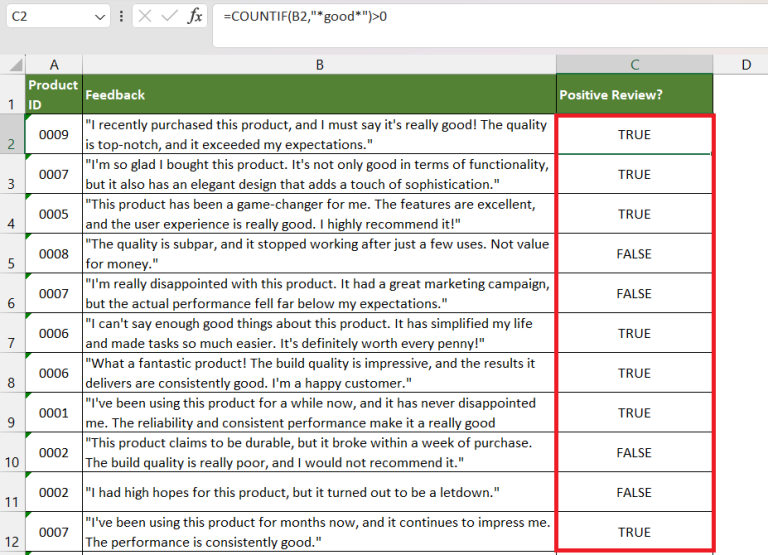
Task: Click the "Feedback" header cell
Action: (x=319, y=94)
